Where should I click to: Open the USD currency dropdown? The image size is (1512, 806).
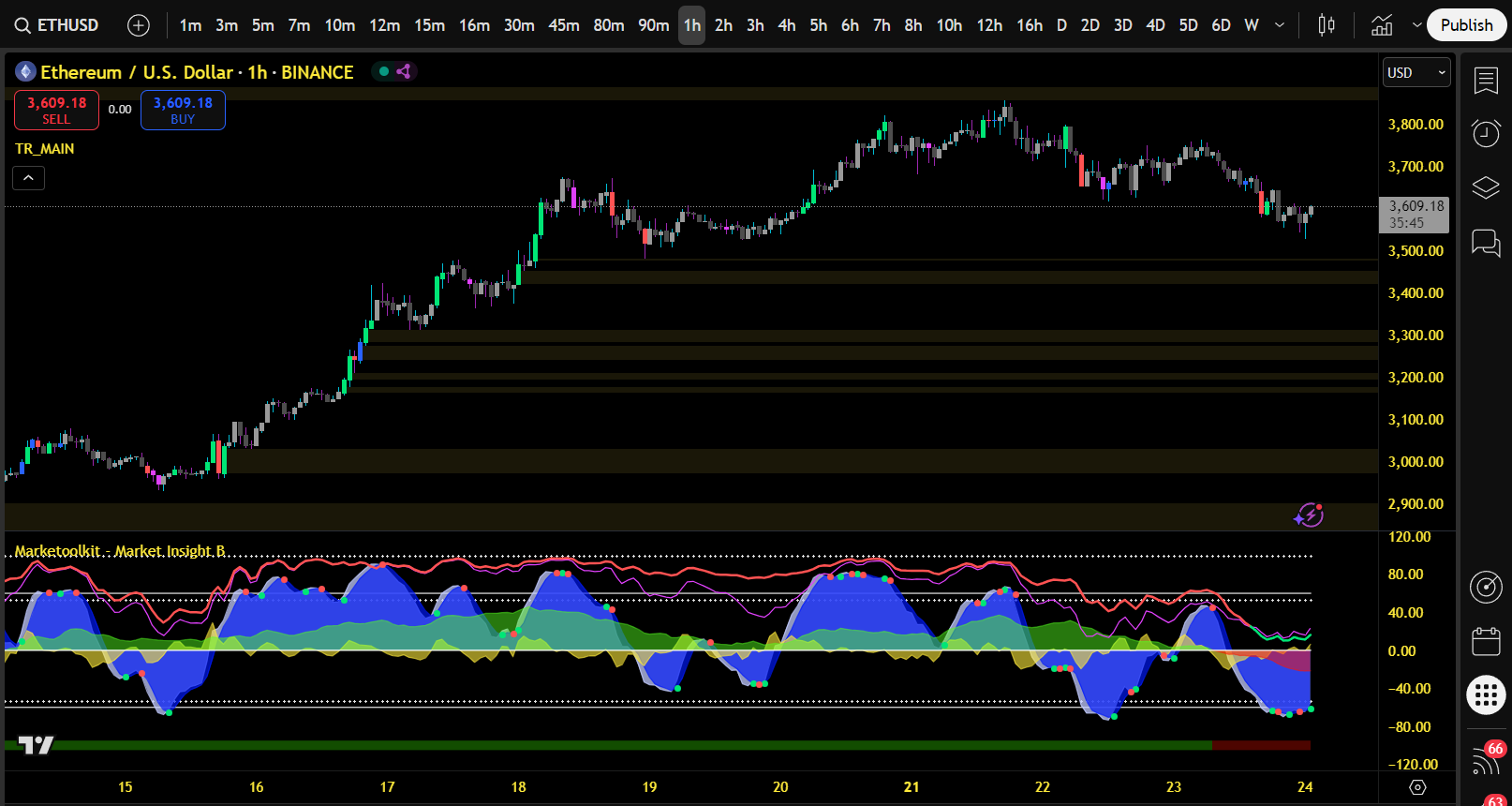click(1416, 72)
